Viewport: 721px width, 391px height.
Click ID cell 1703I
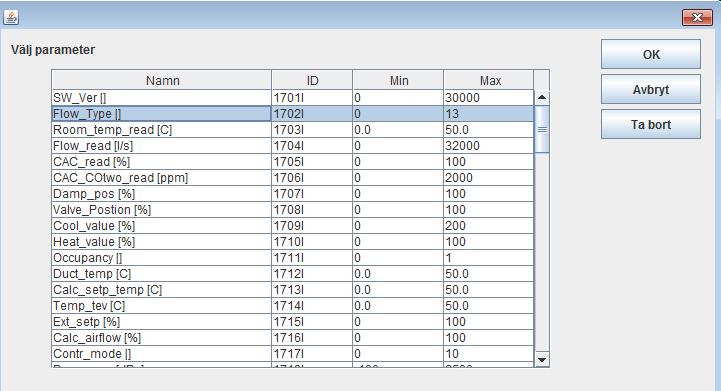click(312, 130)
